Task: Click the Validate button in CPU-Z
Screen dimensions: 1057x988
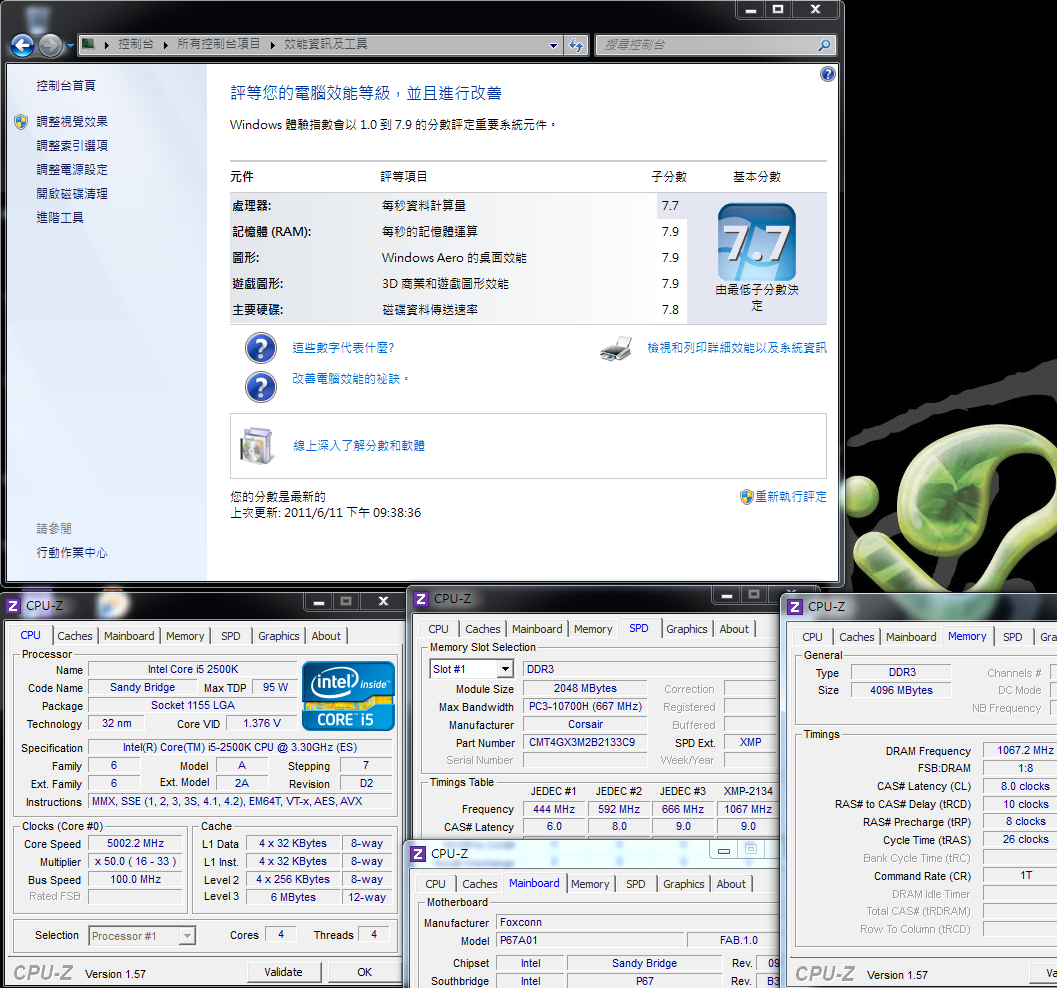Action: tap(283, 972)
